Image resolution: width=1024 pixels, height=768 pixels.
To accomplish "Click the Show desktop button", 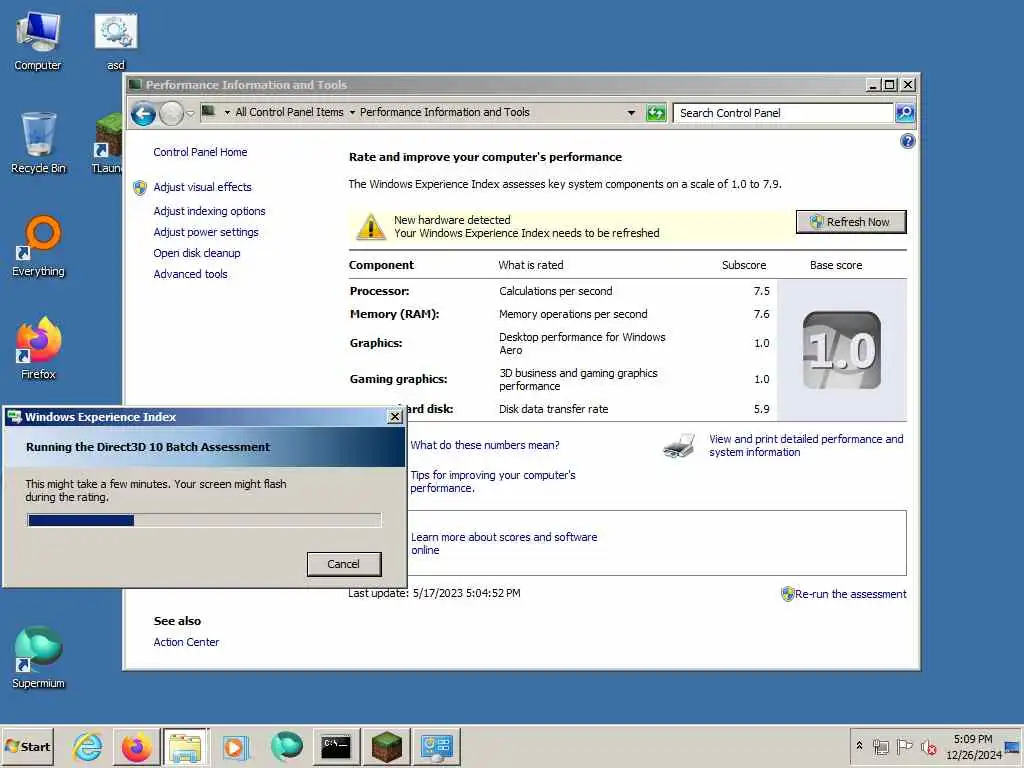I will tap(1012, 746).
